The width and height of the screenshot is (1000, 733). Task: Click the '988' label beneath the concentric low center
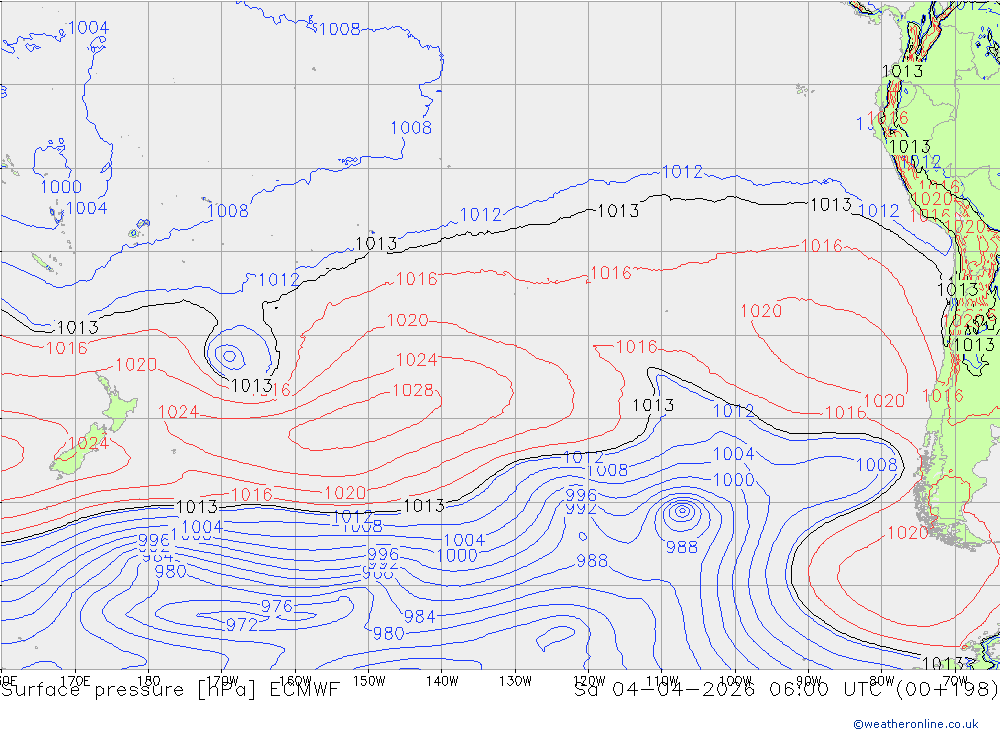click(682, 547)
